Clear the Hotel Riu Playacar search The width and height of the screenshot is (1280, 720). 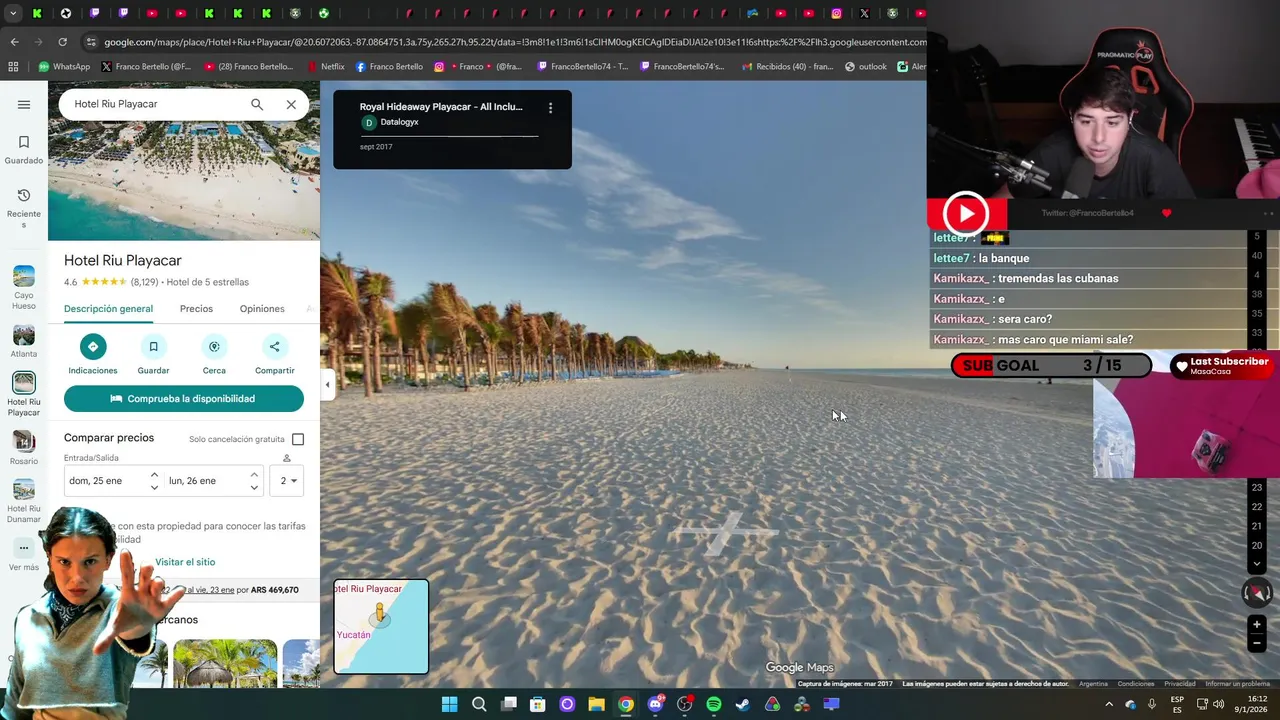point(291,104)
